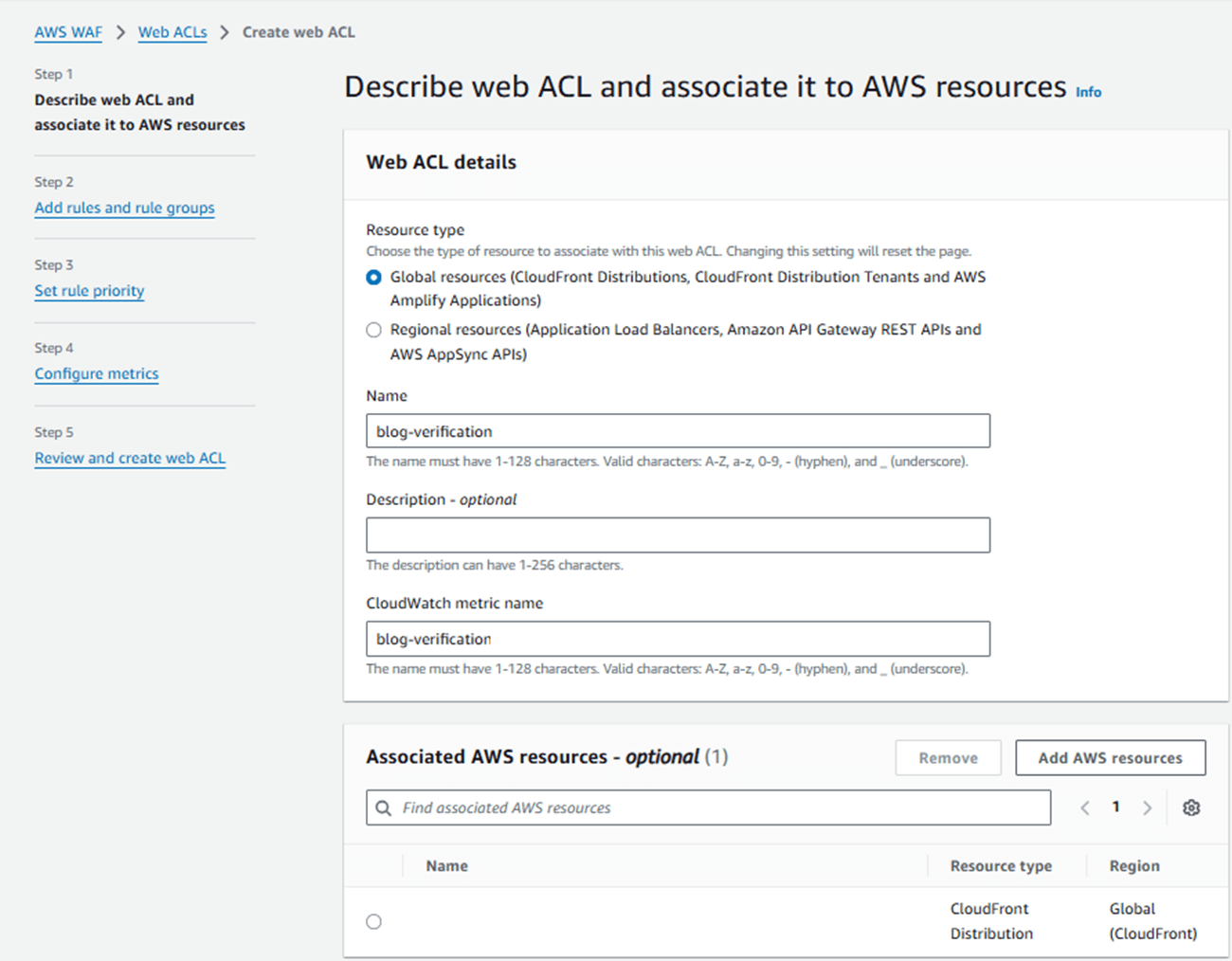Screen dimensions: 1232x961
Task: Edit the CloudWatch metric name field
Action: click(678, 639)
